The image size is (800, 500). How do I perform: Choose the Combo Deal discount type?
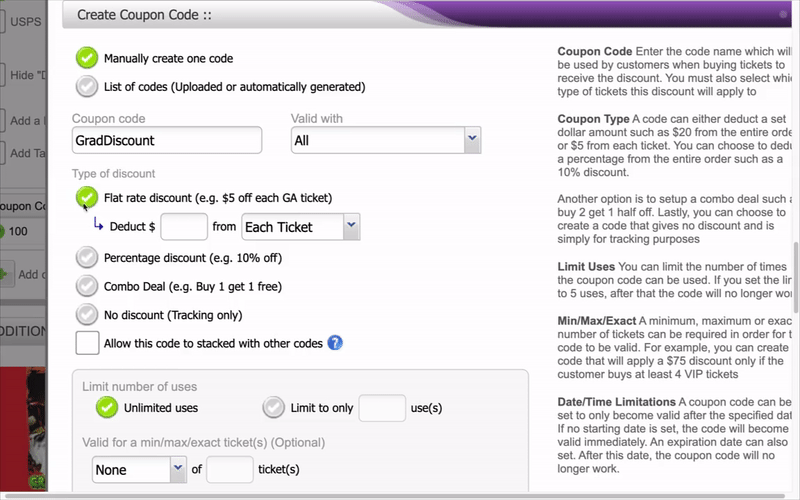pos(88,286)
